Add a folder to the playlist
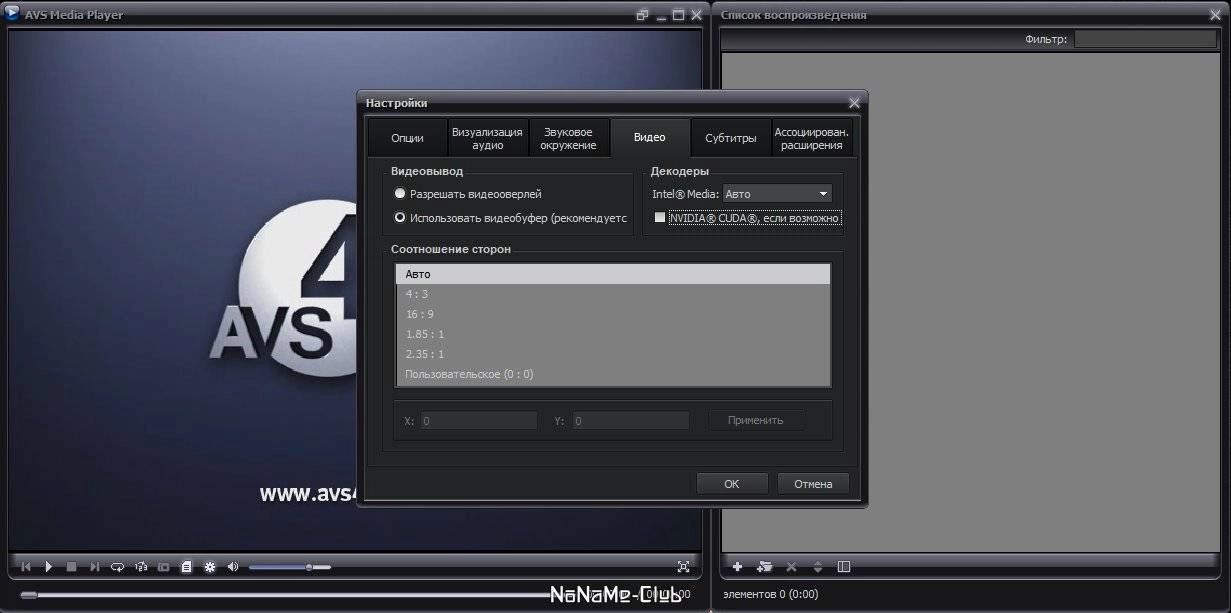The width and height of the screenshot is (1231, 613). (765, 567)
